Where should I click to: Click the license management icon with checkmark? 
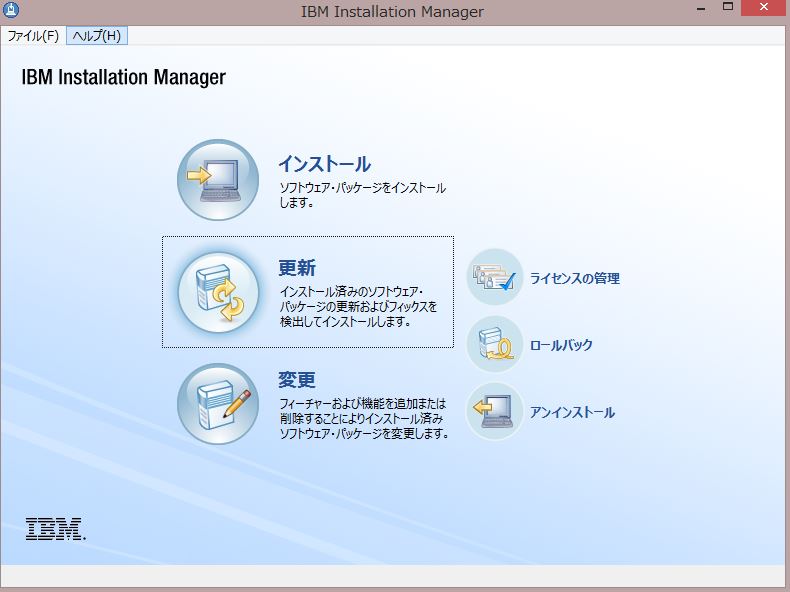click(494, 277)
